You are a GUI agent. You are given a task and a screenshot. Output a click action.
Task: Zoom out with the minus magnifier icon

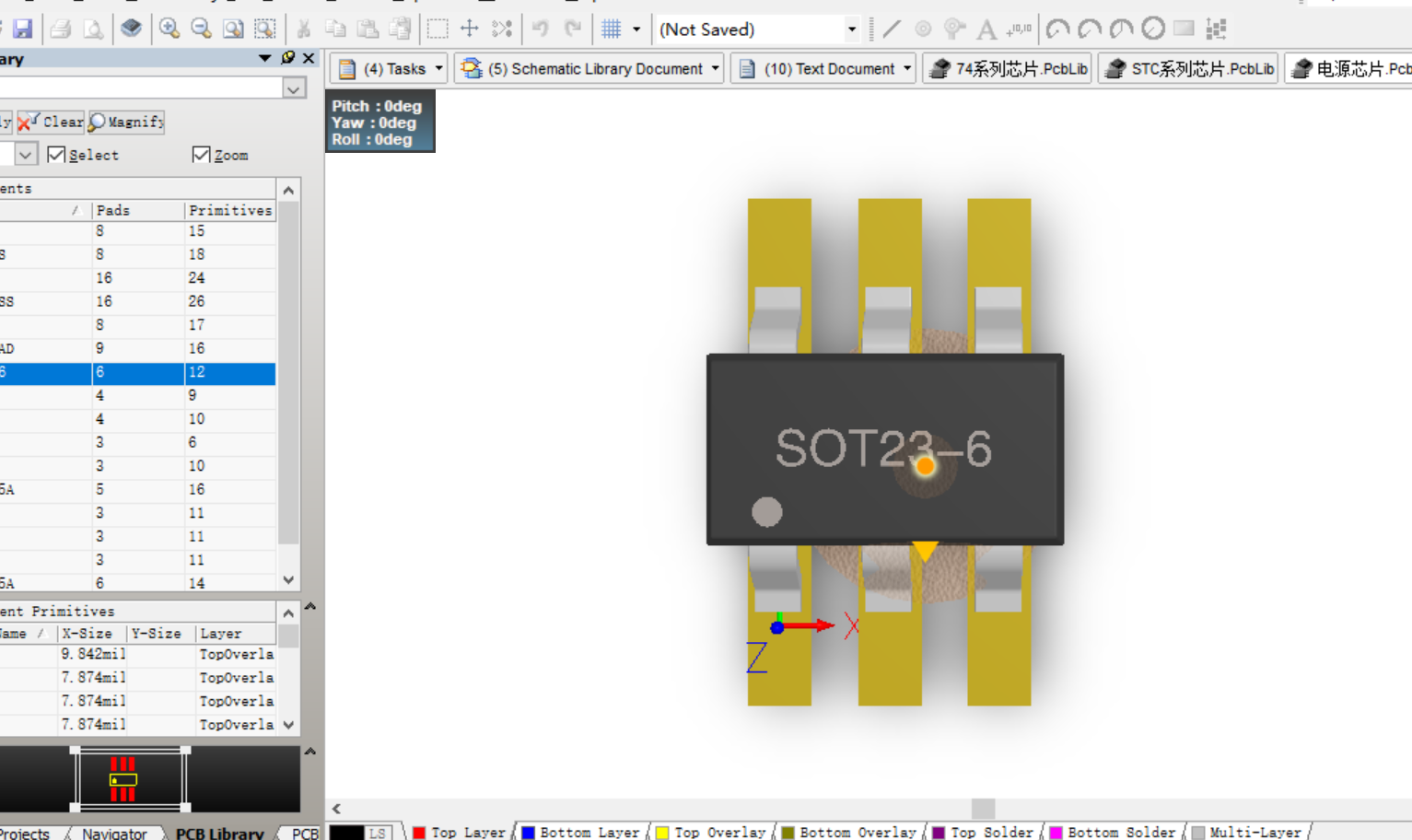(202, 29)
